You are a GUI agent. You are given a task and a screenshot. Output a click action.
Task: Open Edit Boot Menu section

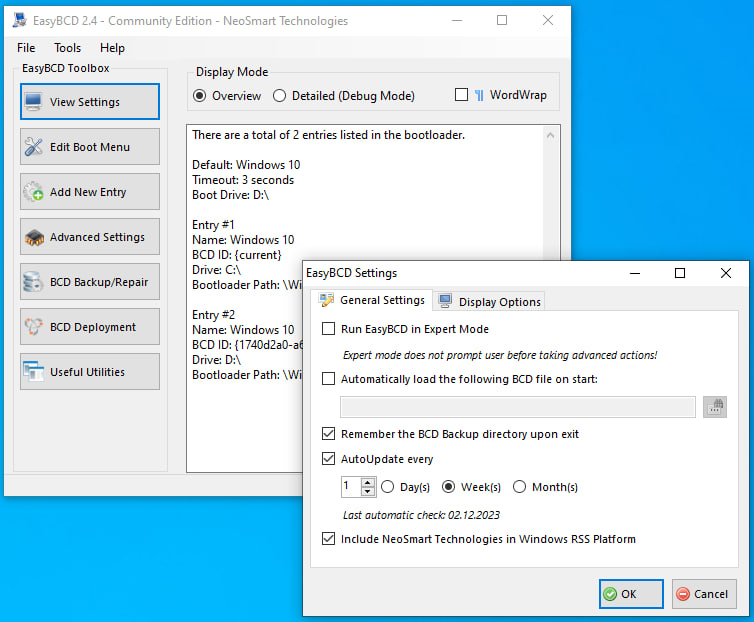tap(90, 147)
